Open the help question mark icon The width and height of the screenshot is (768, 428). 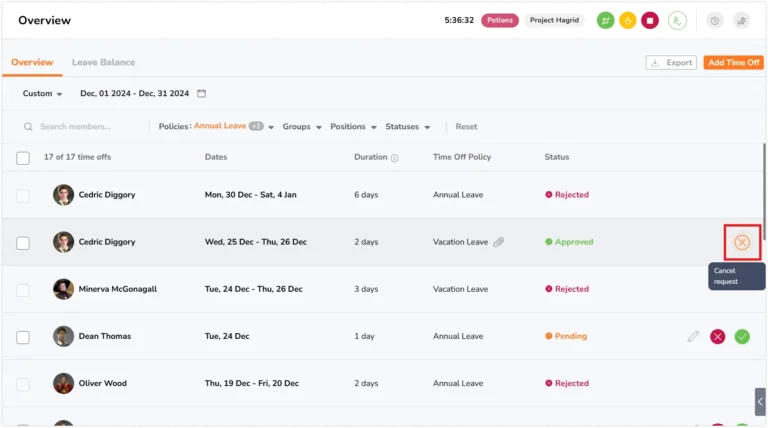(x=715, y=21)
